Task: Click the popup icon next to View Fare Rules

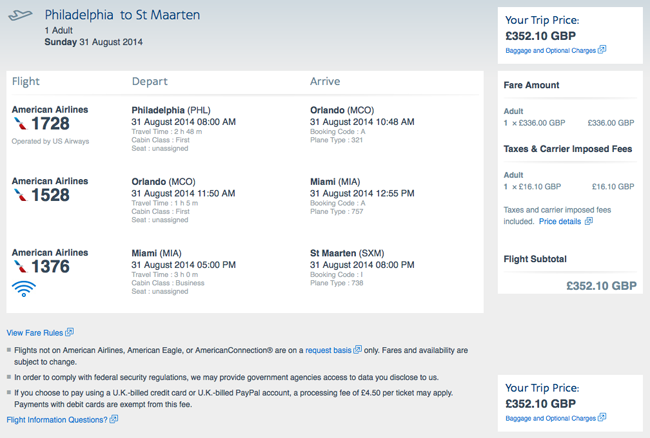Action: 70,332
